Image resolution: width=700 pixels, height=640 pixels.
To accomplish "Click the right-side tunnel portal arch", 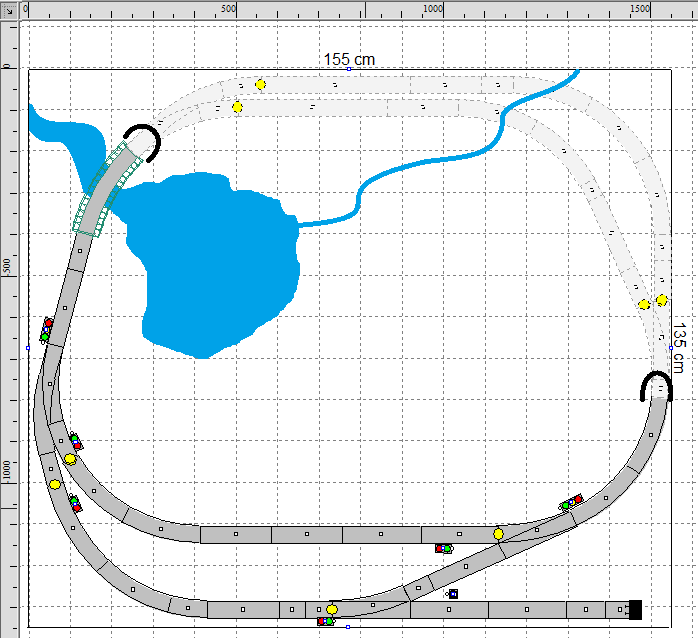I will [656, 385].
